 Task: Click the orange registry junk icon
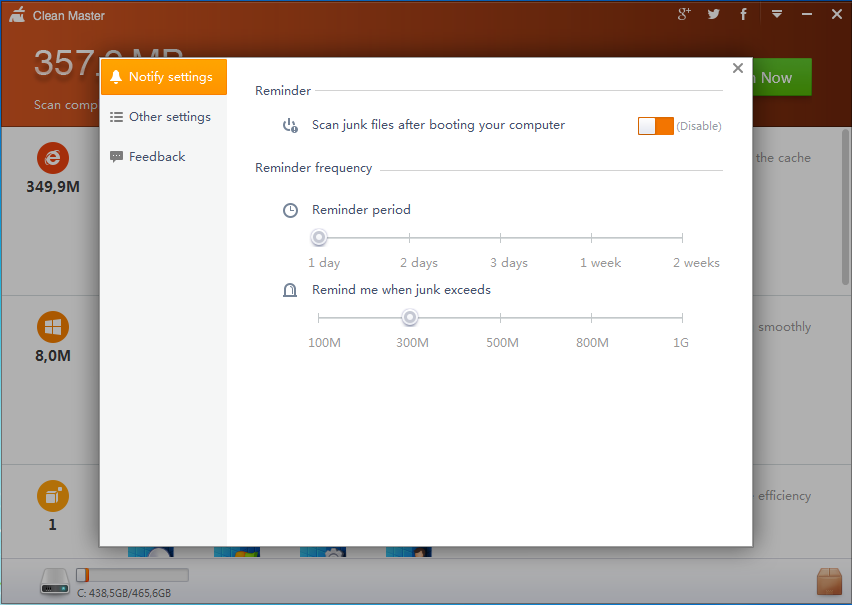pyautogui.click(x=53, y=496)
